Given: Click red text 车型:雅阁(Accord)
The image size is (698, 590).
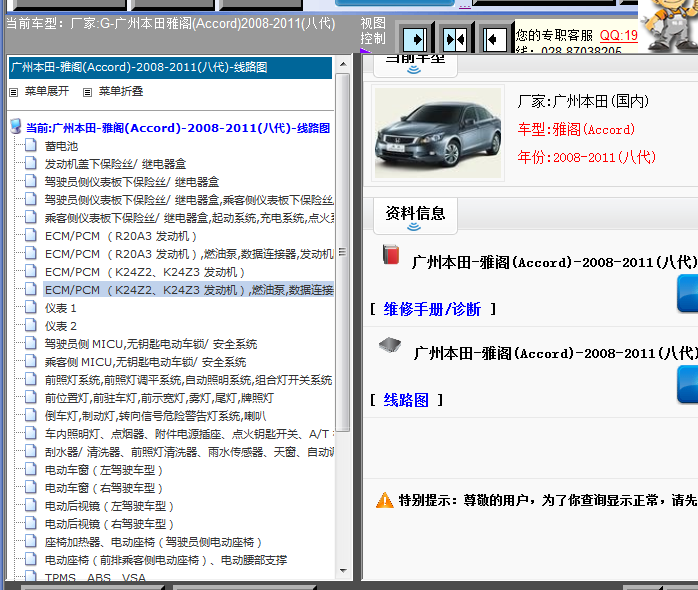Looking at the screenshot, I should click(x=576, y=130).
